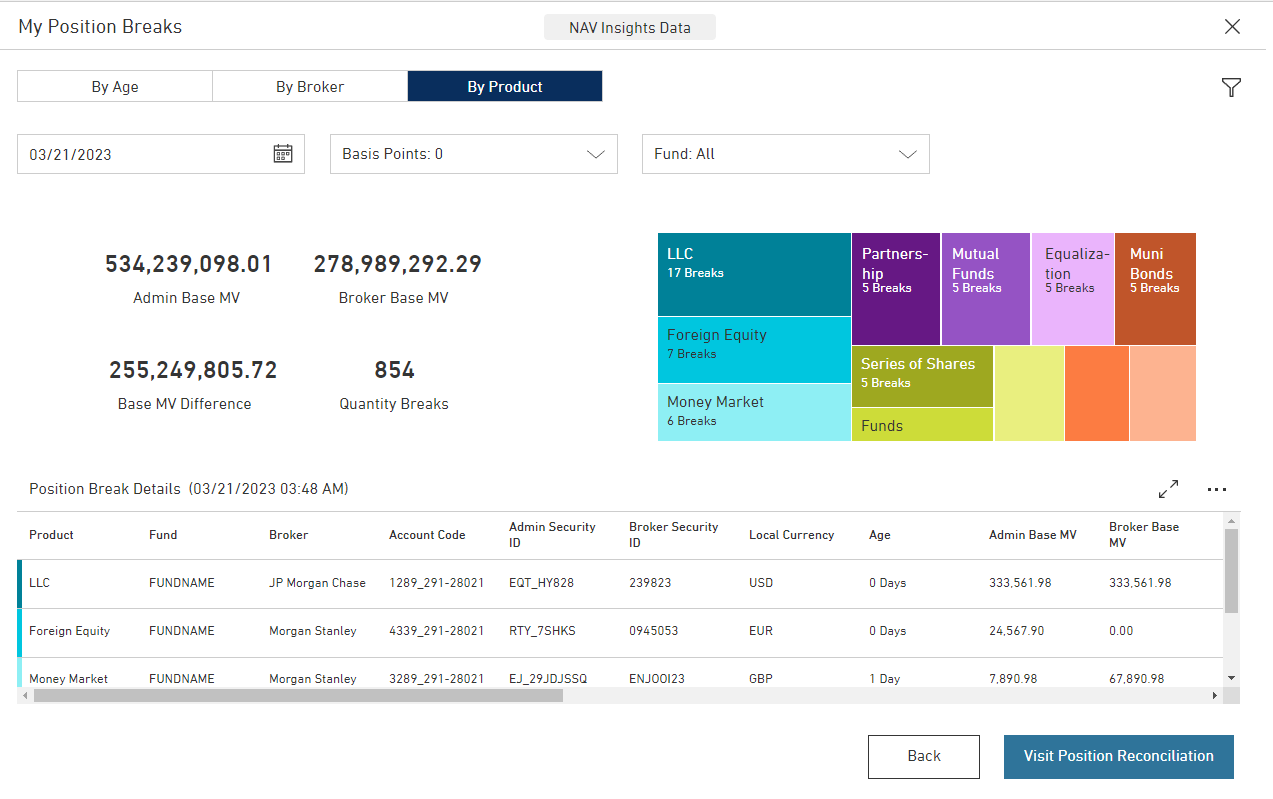Click Visit Position Reconciliation button

point(1118,756)
